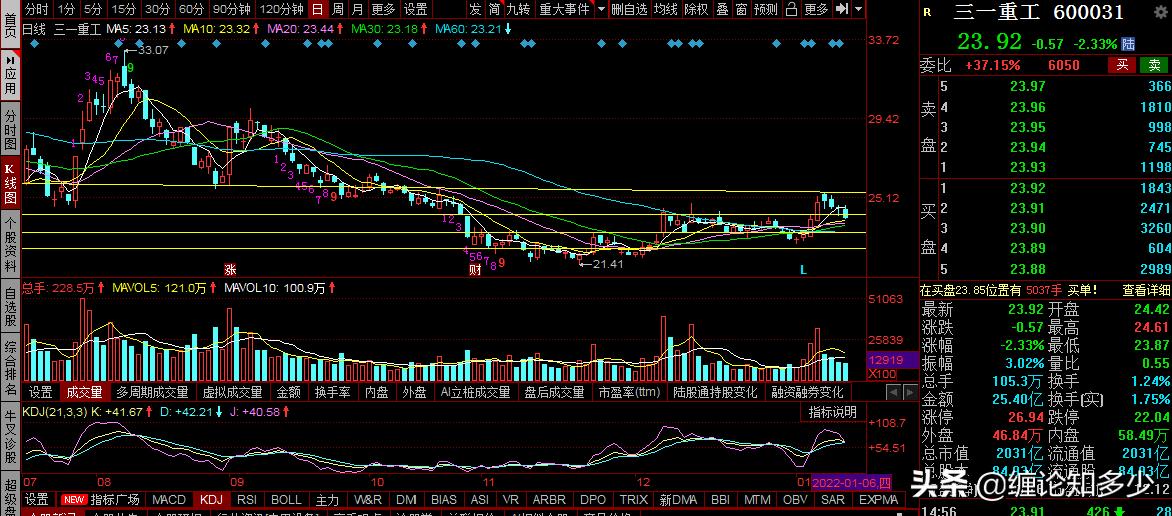Switch to the EXPMA indicator tab

click(x=878, y=500)
